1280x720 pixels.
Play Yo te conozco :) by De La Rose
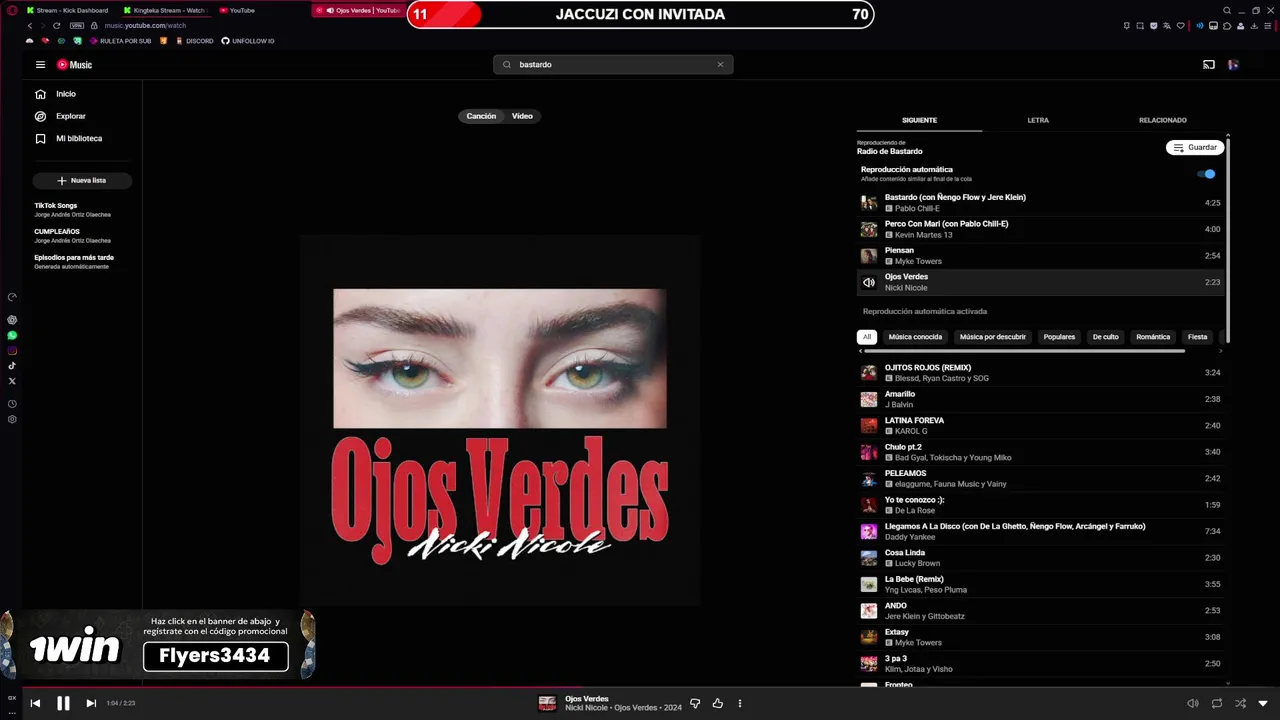tap(1040, 505)
